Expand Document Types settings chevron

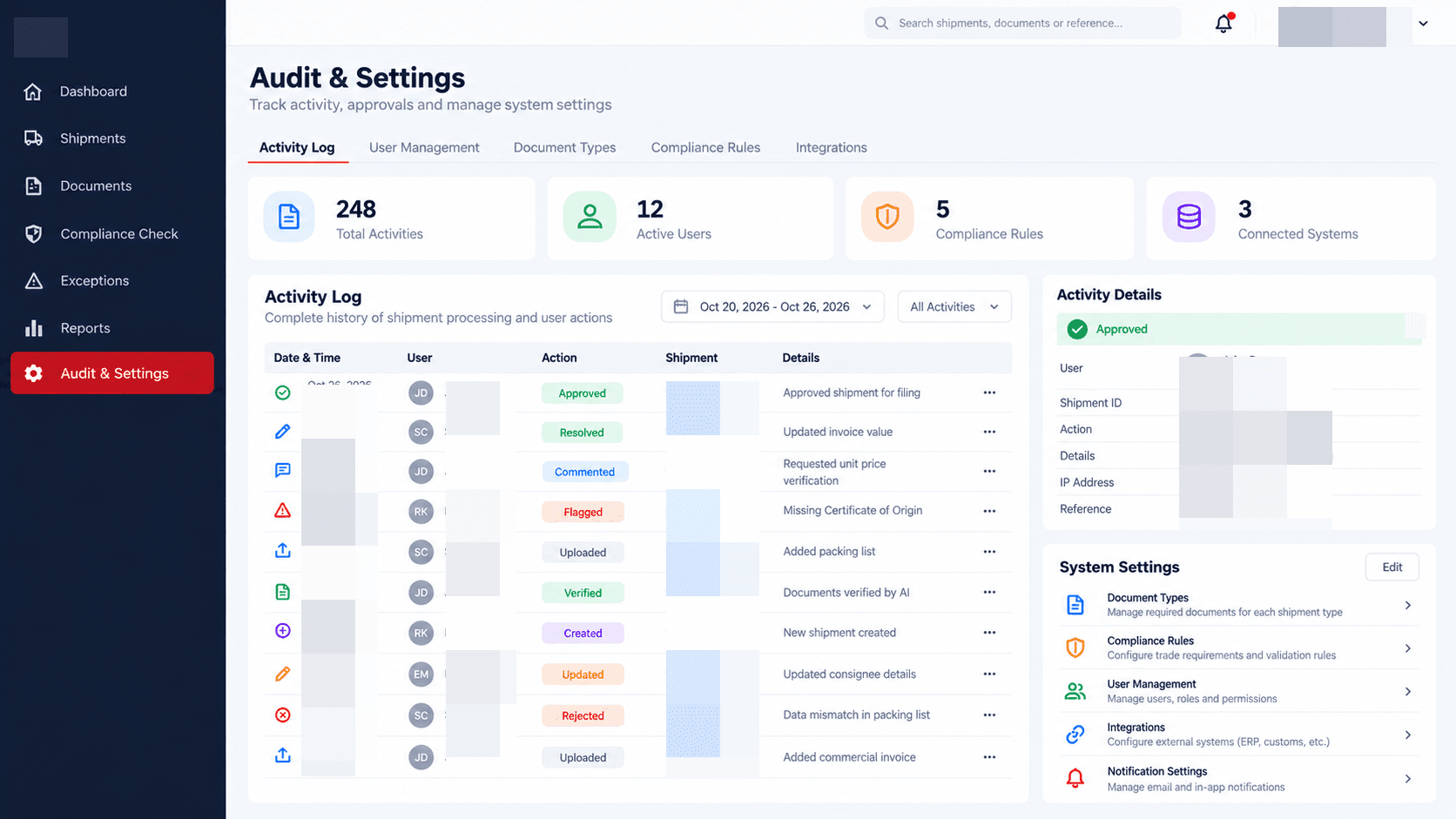point(1408,605)
